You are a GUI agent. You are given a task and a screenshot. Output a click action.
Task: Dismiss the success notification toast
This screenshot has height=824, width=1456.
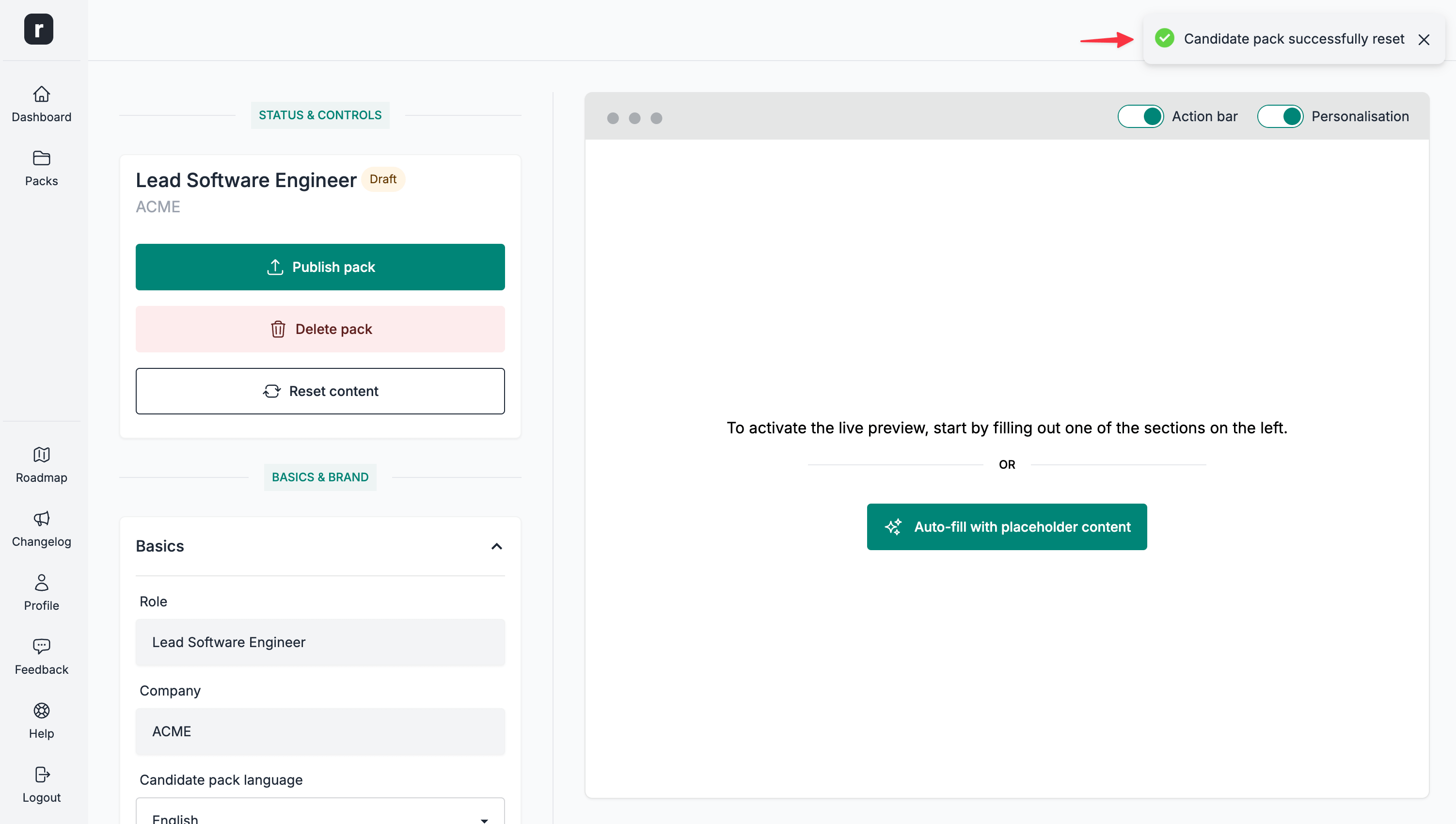click(1424, 40)
